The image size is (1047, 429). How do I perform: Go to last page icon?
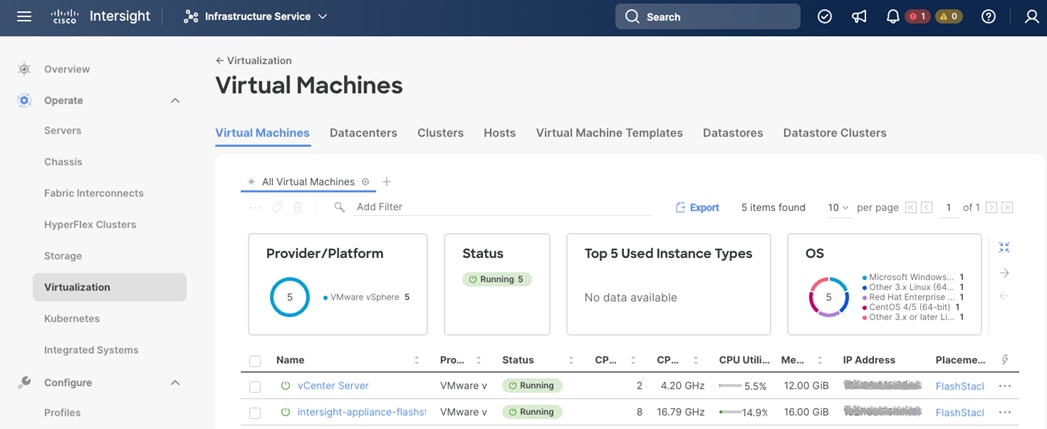point(1007,208)
